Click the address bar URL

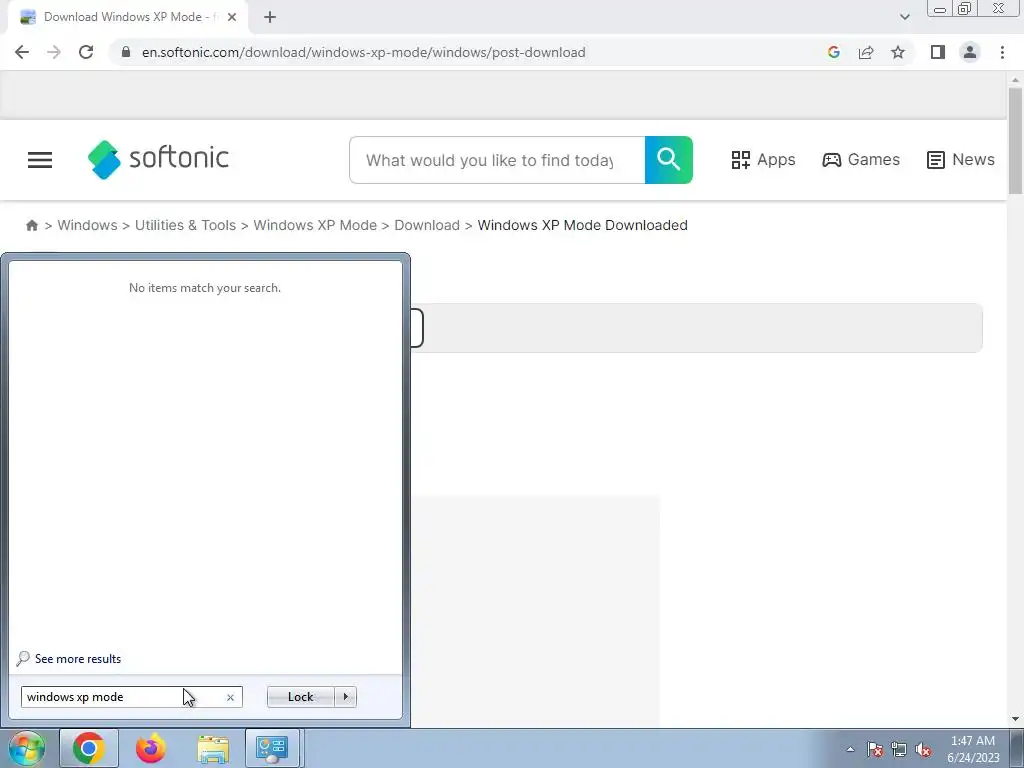364,52
